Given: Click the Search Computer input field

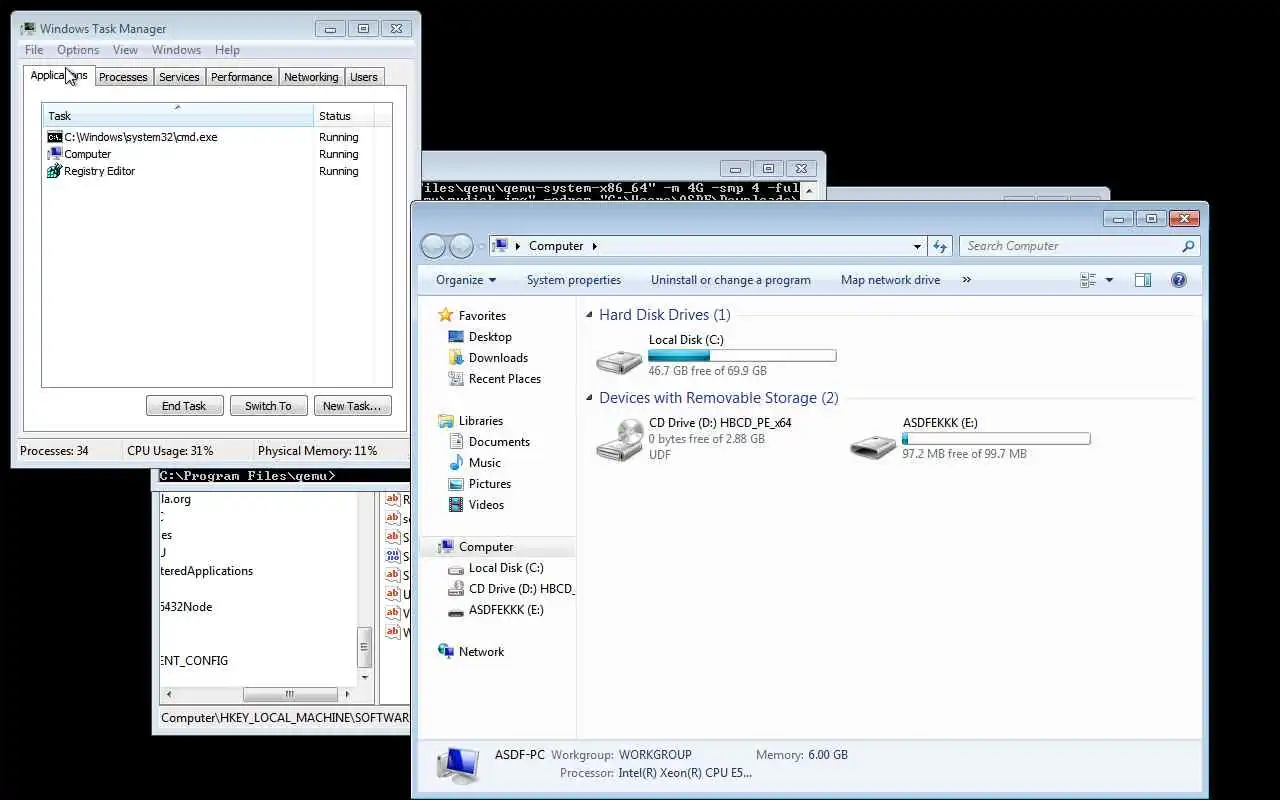Looking at the screenshot, I should [x=1070, y=246].
